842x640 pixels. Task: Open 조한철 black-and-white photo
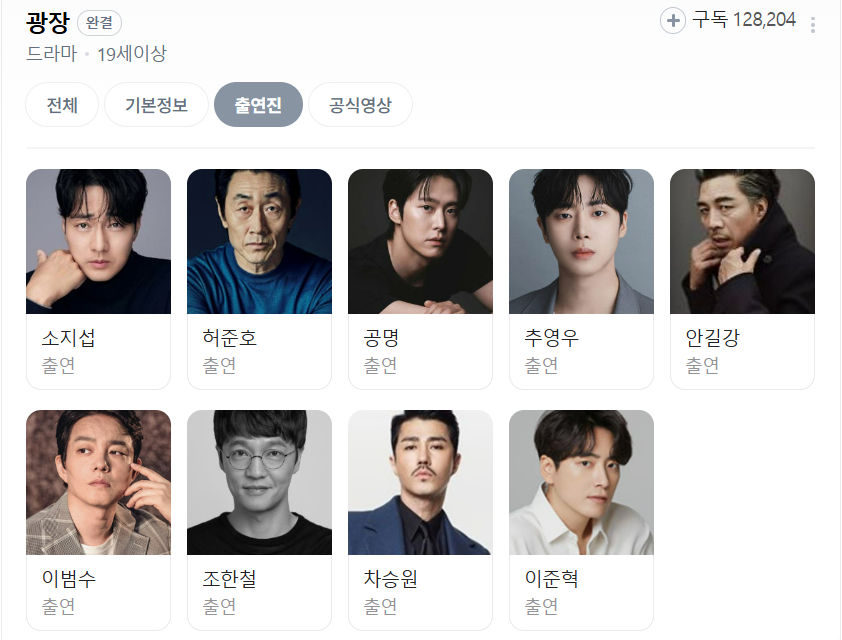coord(259,482)
